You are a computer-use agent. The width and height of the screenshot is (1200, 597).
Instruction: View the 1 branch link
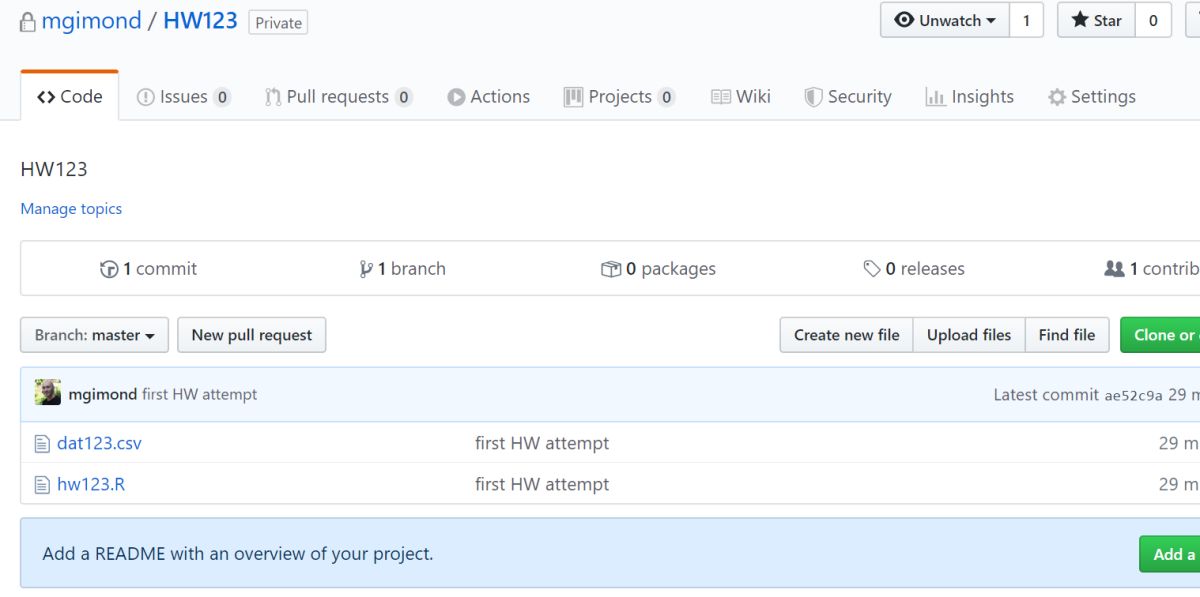point(403,269)
